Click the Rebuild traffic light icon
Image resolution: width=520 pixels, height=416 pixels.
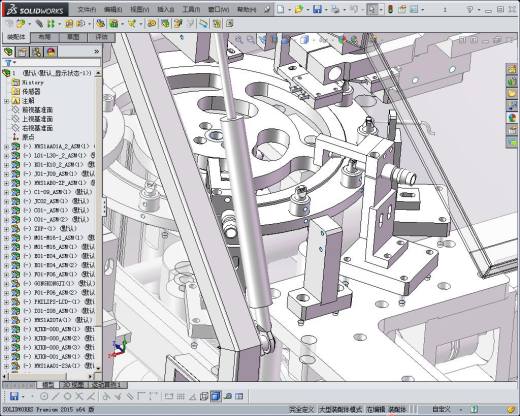tap(390, 9)
